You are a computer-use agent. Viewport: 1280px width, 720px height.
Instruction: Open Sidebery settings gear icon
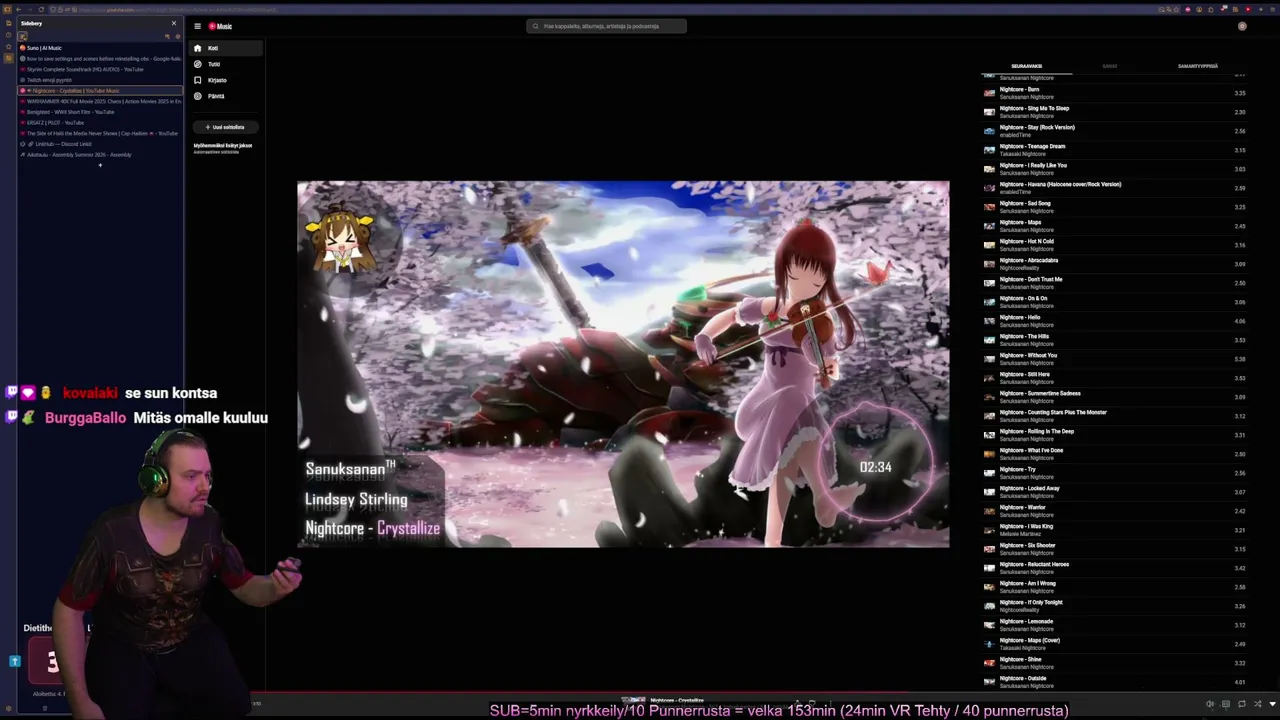point(178,36)
